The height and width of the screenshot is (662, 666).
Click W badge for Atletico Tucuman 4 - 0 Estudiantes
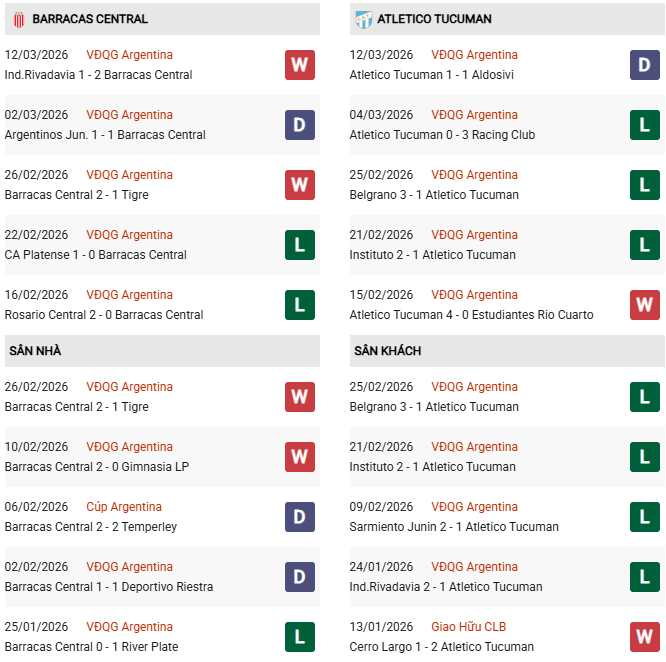tap(644, 305)
